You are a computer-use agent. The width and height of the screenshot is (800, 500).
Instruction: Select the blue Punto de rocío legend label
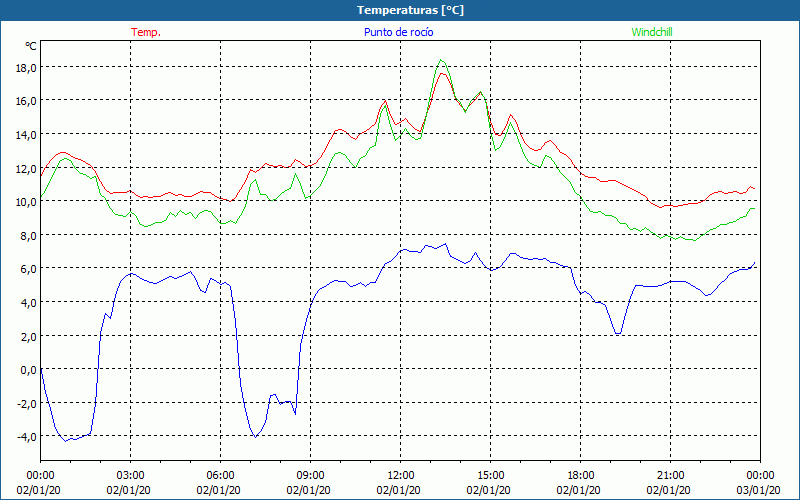[398, 32]
